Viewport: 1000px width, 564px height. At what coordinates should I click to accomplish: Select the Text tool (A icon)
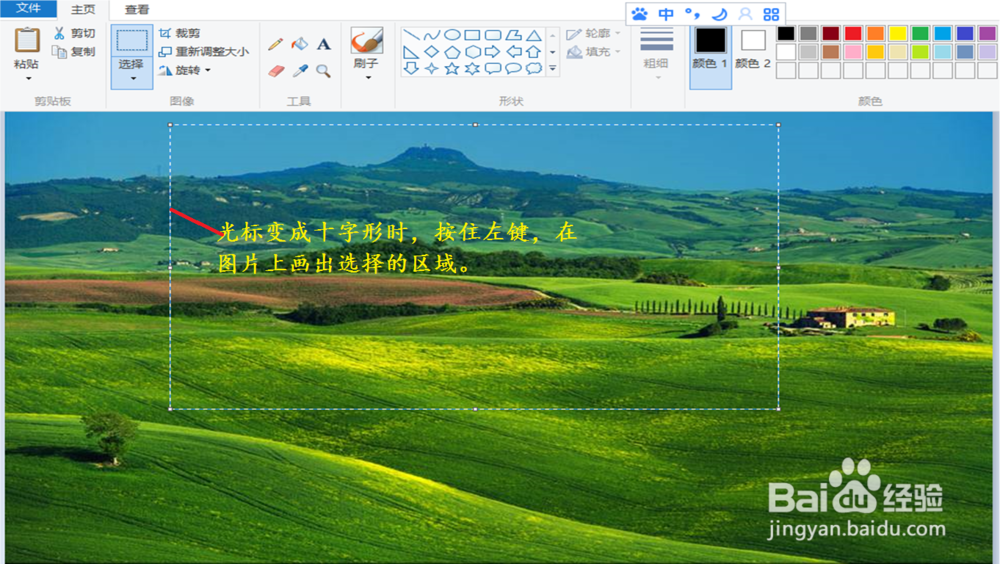(323, 44)
